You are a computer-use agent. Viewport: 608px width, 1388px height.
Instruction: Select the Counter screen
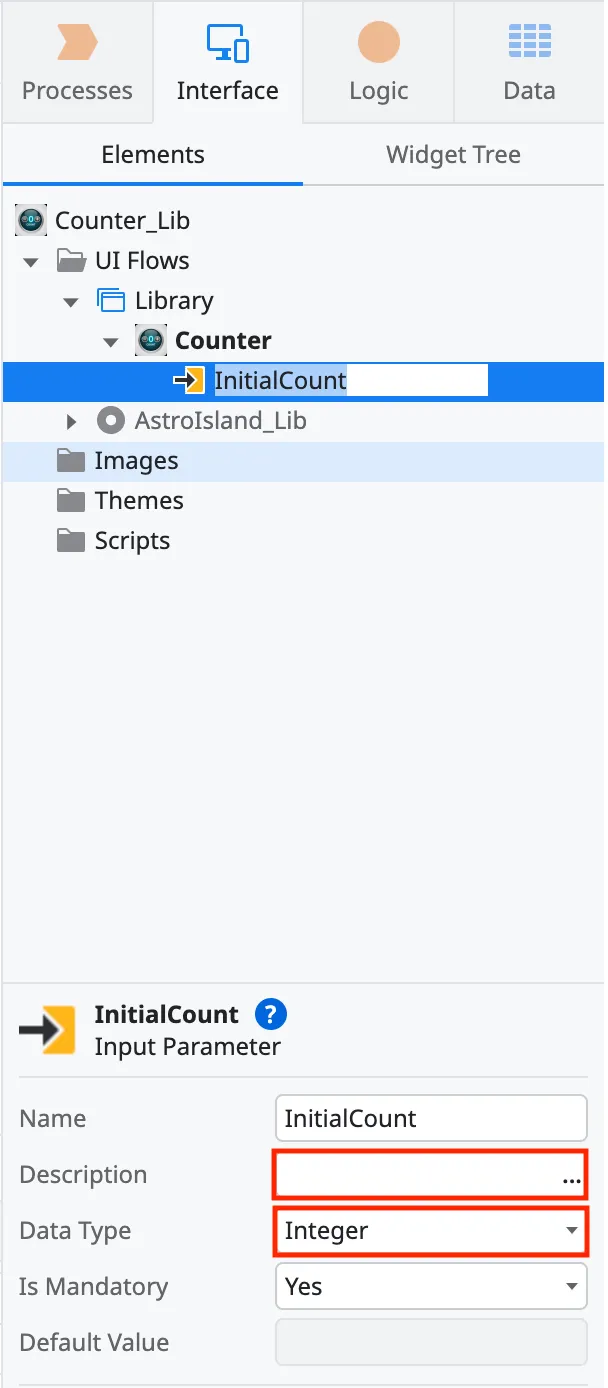coord(221,340)
